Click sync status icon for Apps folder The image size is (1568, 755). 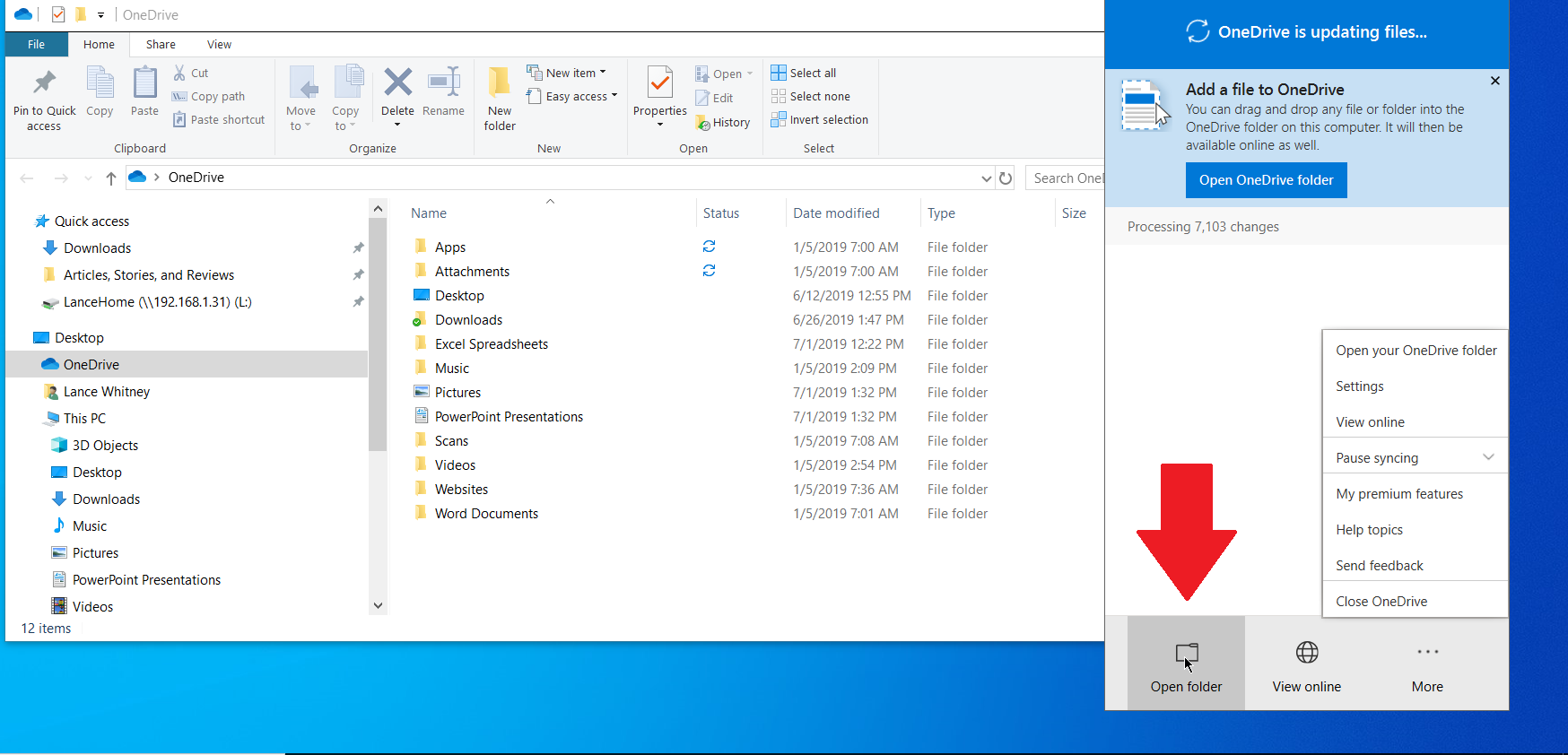point(709,246)
